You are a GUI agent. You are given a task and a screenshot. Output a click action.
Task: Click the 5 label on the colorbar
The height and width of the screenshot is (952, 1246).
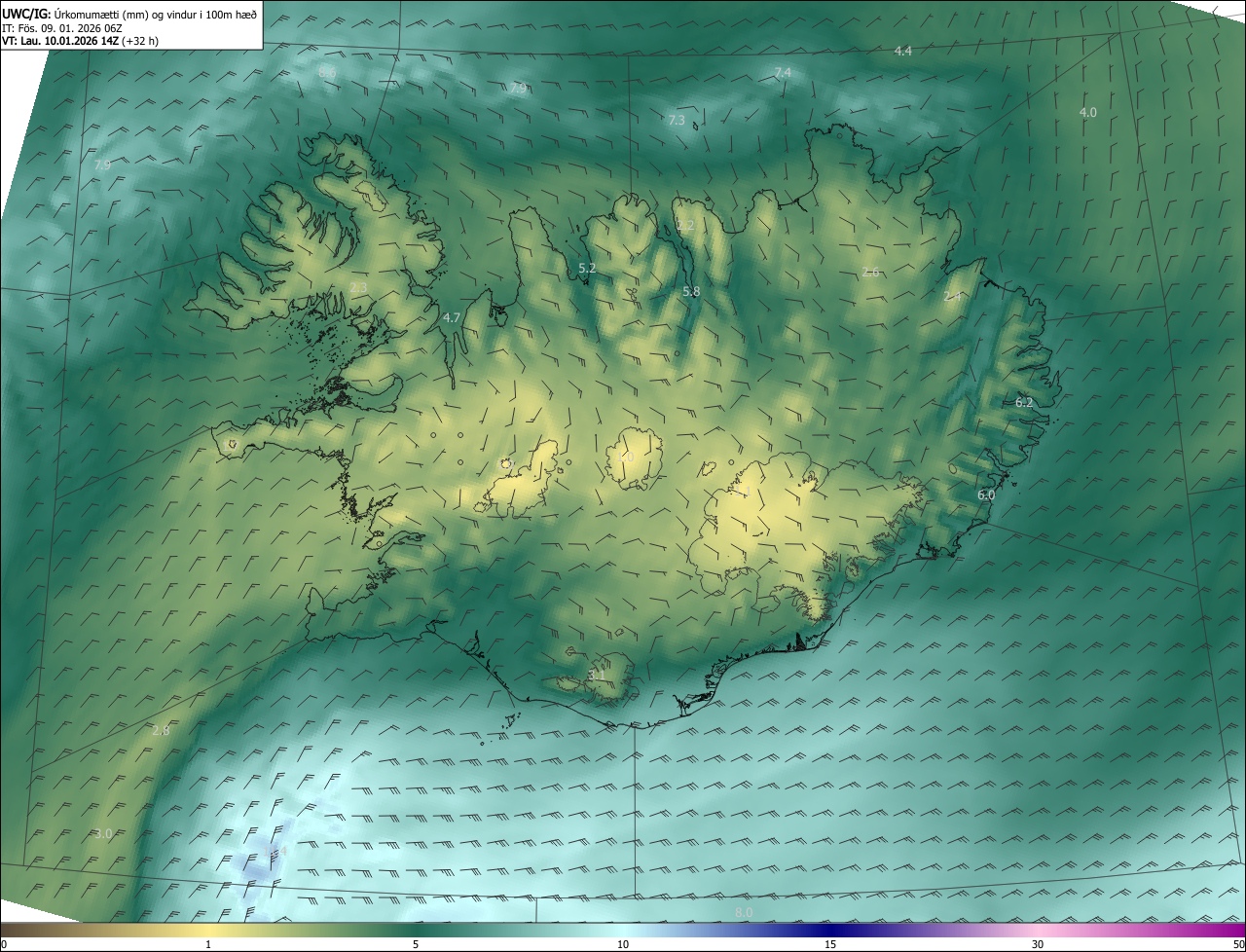point(416,944)
